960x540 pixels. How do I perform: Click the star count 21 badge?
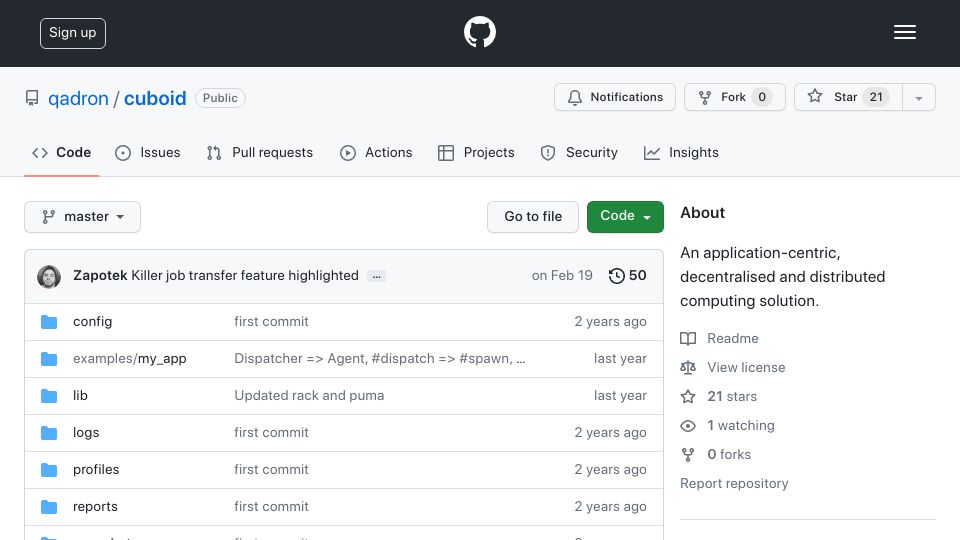point(876,97)
